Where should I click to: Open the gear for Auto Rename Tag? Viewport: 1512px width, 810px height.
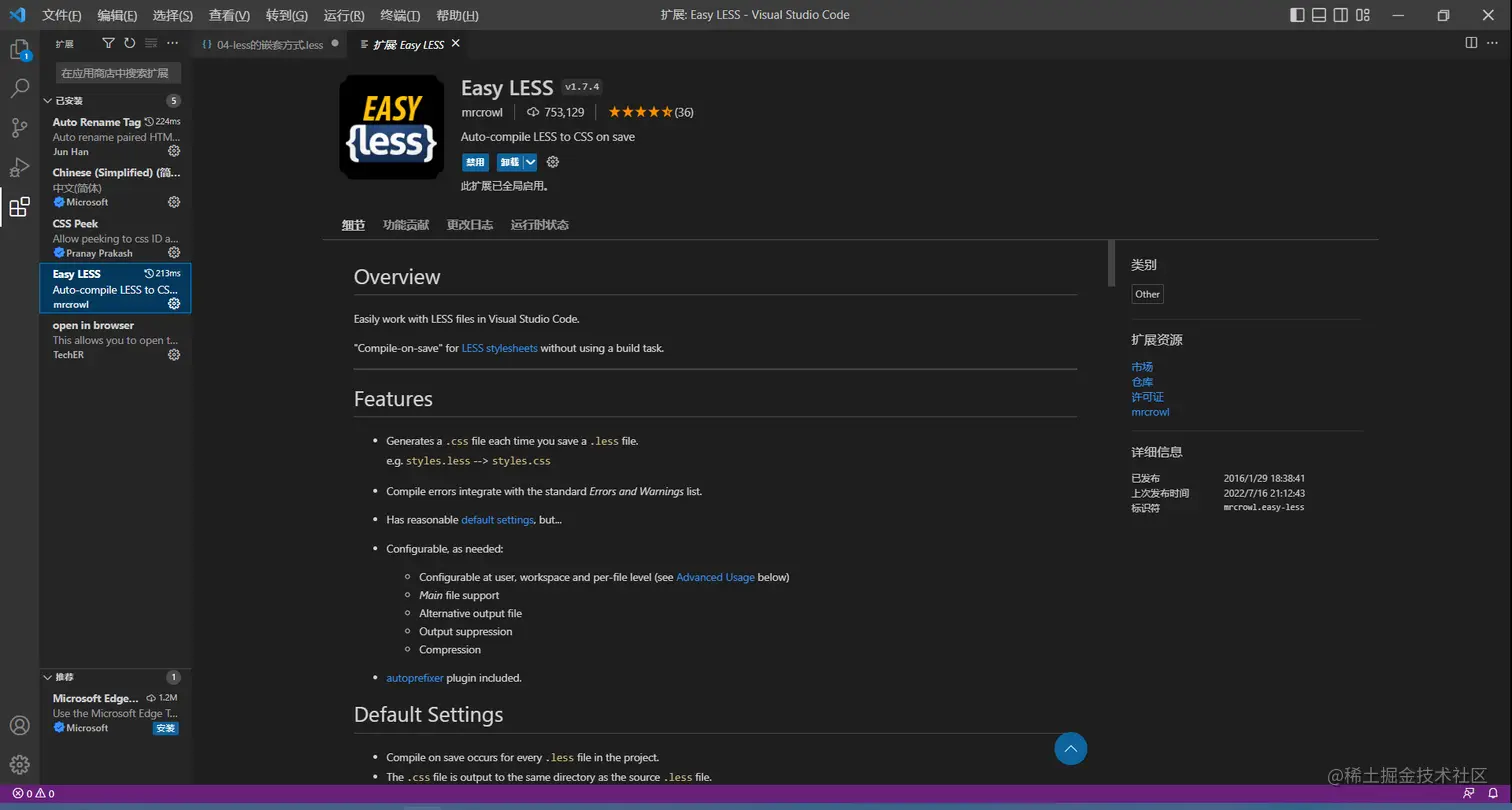(174, 151)
